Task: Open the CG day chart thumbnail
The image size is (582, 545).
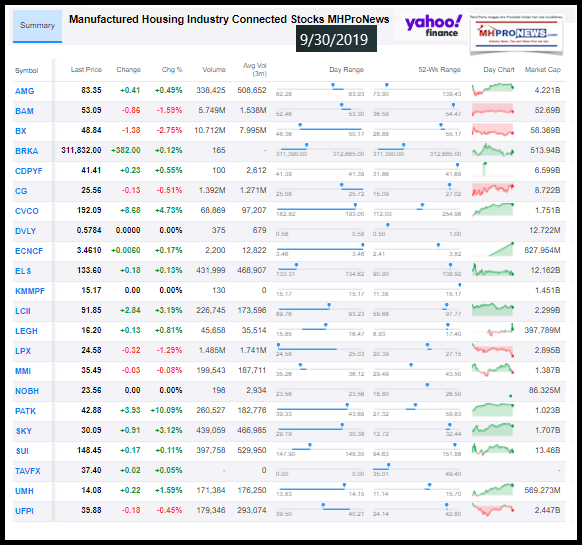Action: pyautogui.click(x=493, y=190)
